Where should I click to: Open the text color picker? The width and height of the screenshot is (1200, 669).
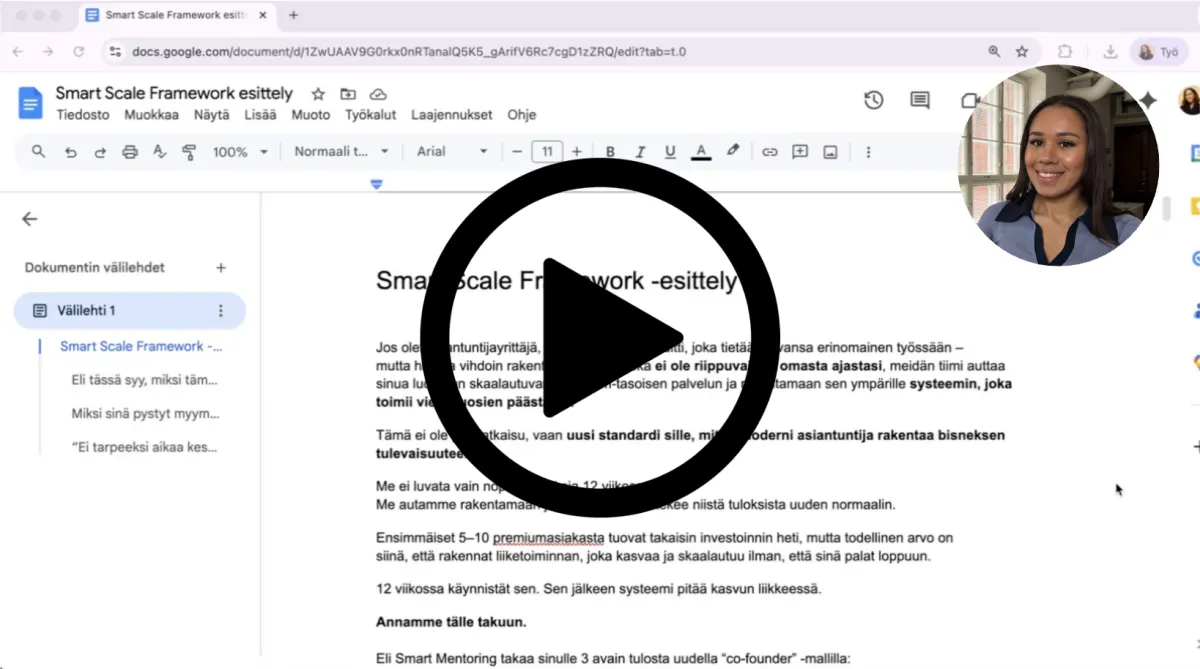[701, 152]
